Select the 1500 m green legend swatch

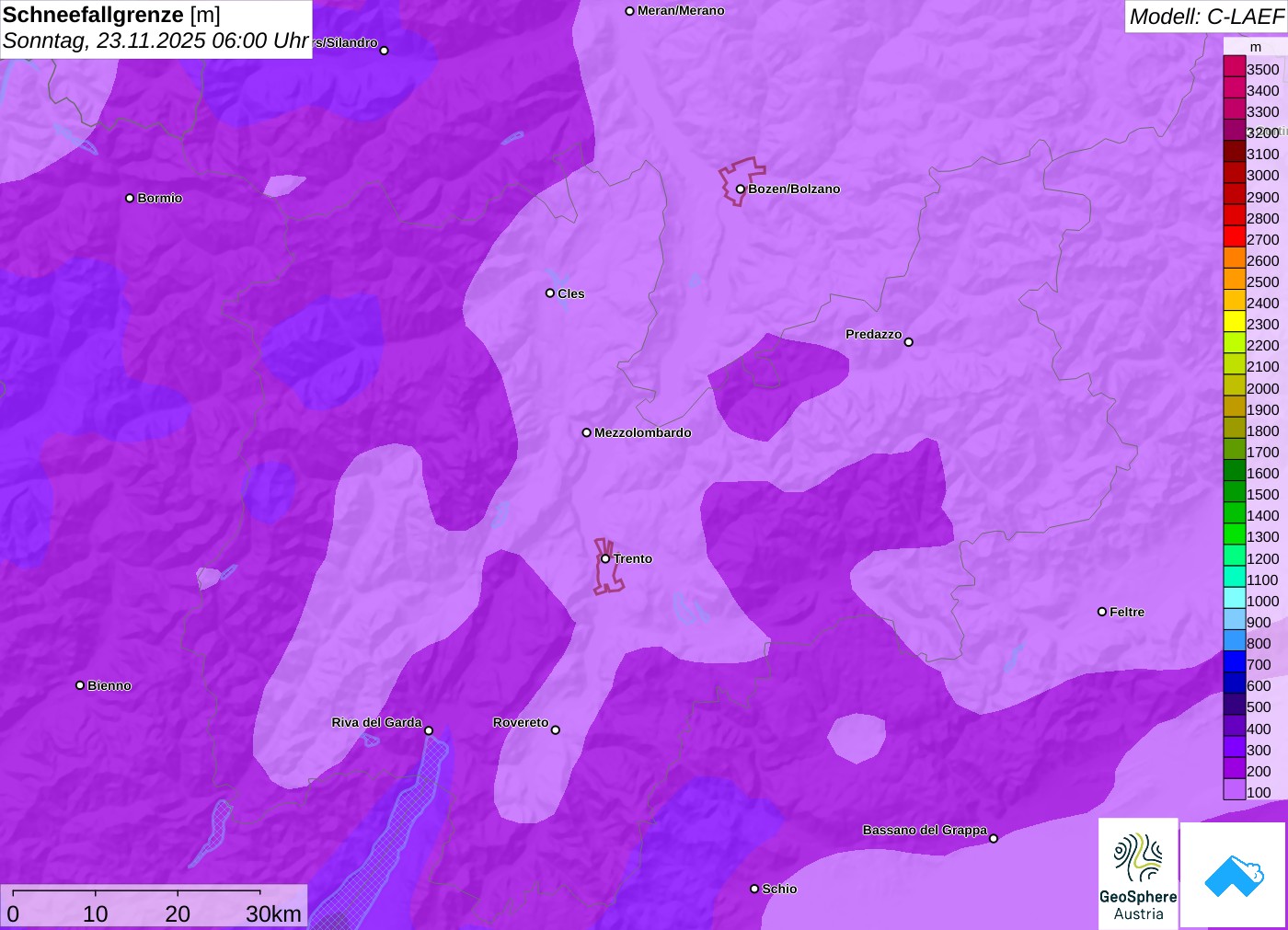(1234, 491)
